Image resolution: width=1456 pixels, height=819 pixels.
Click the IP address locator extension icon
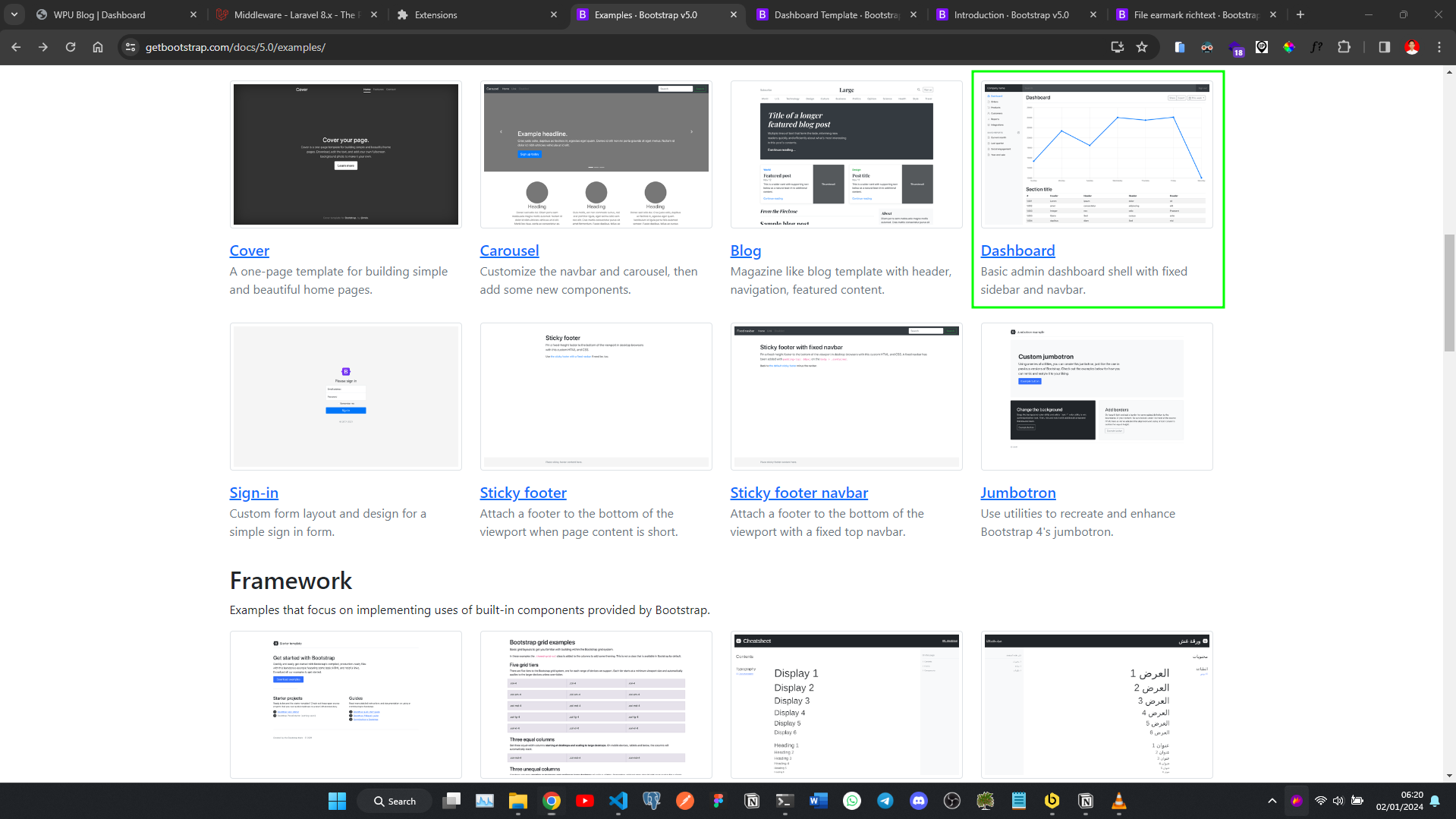(1262, 47)
